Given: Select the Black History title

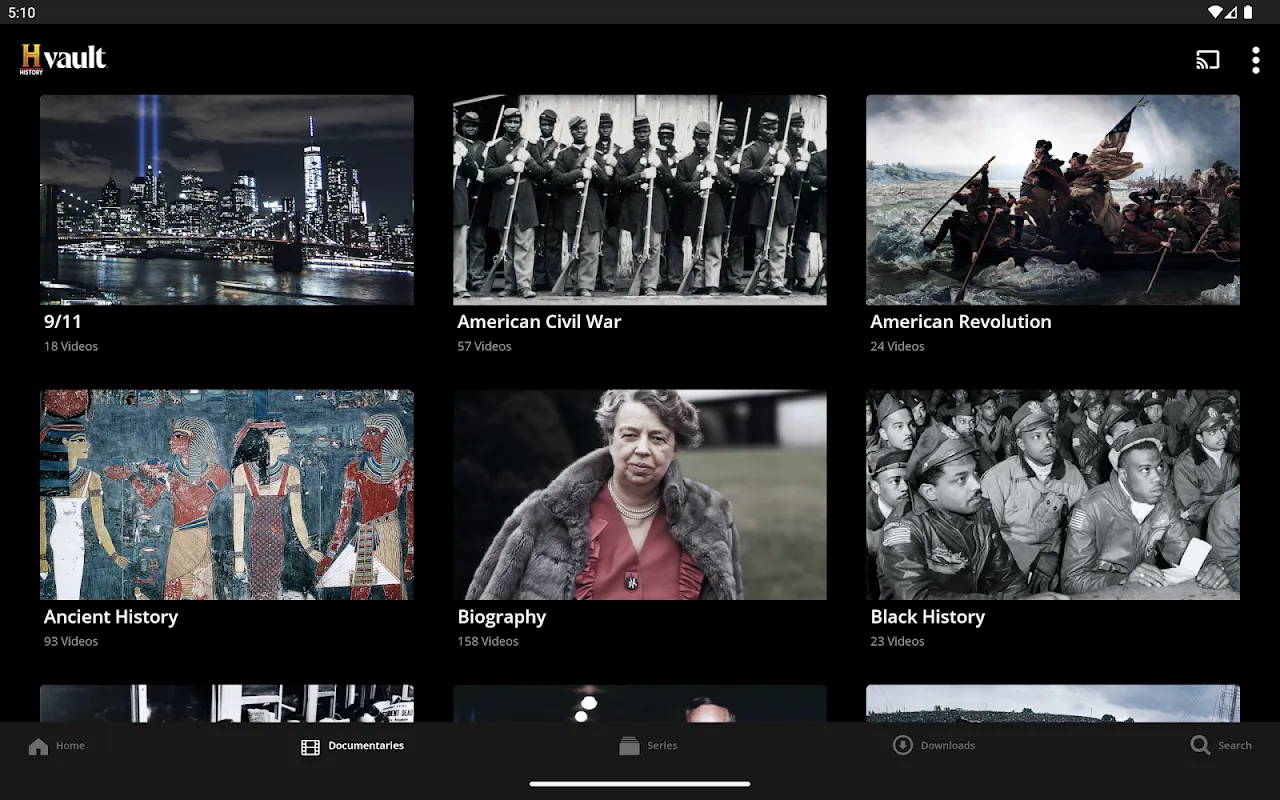Looking at the screenshot, I should 928,617.
